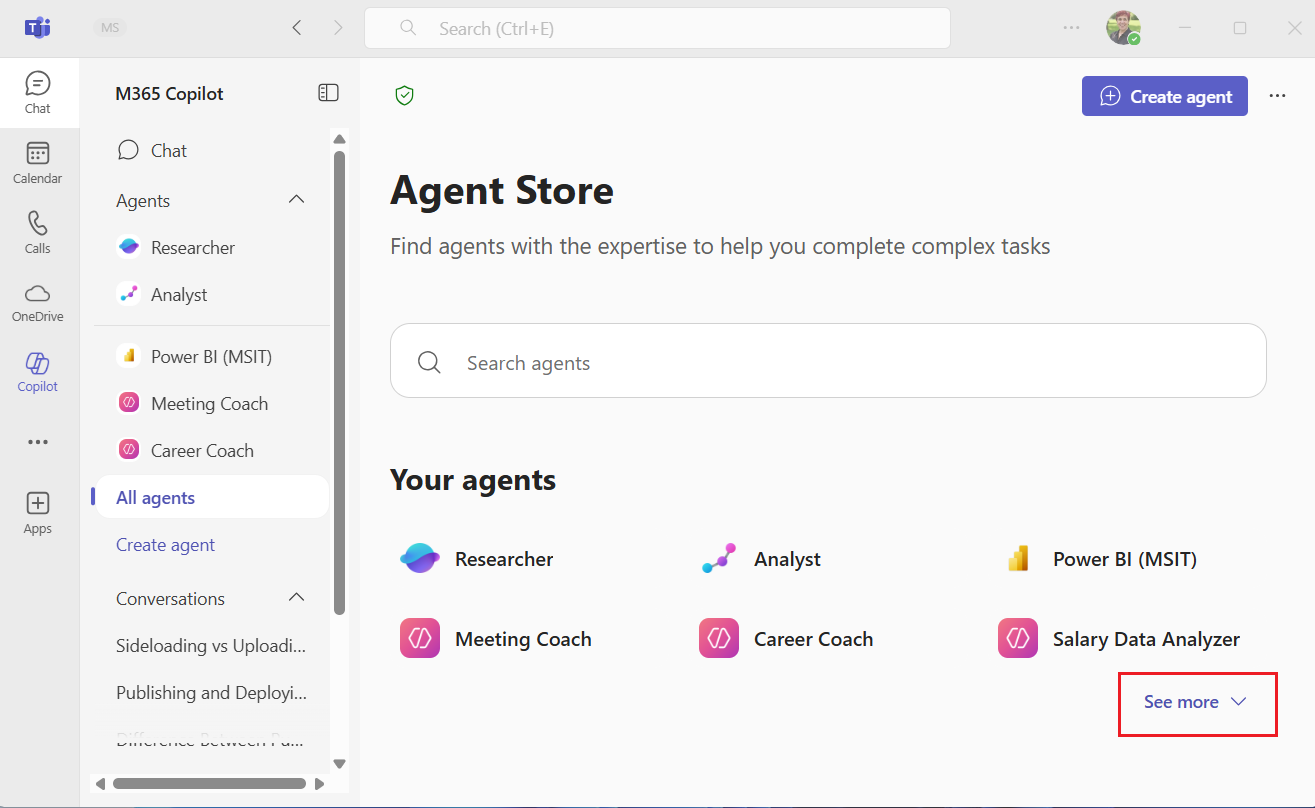Open more options next to Create agent

point(1277,96)
